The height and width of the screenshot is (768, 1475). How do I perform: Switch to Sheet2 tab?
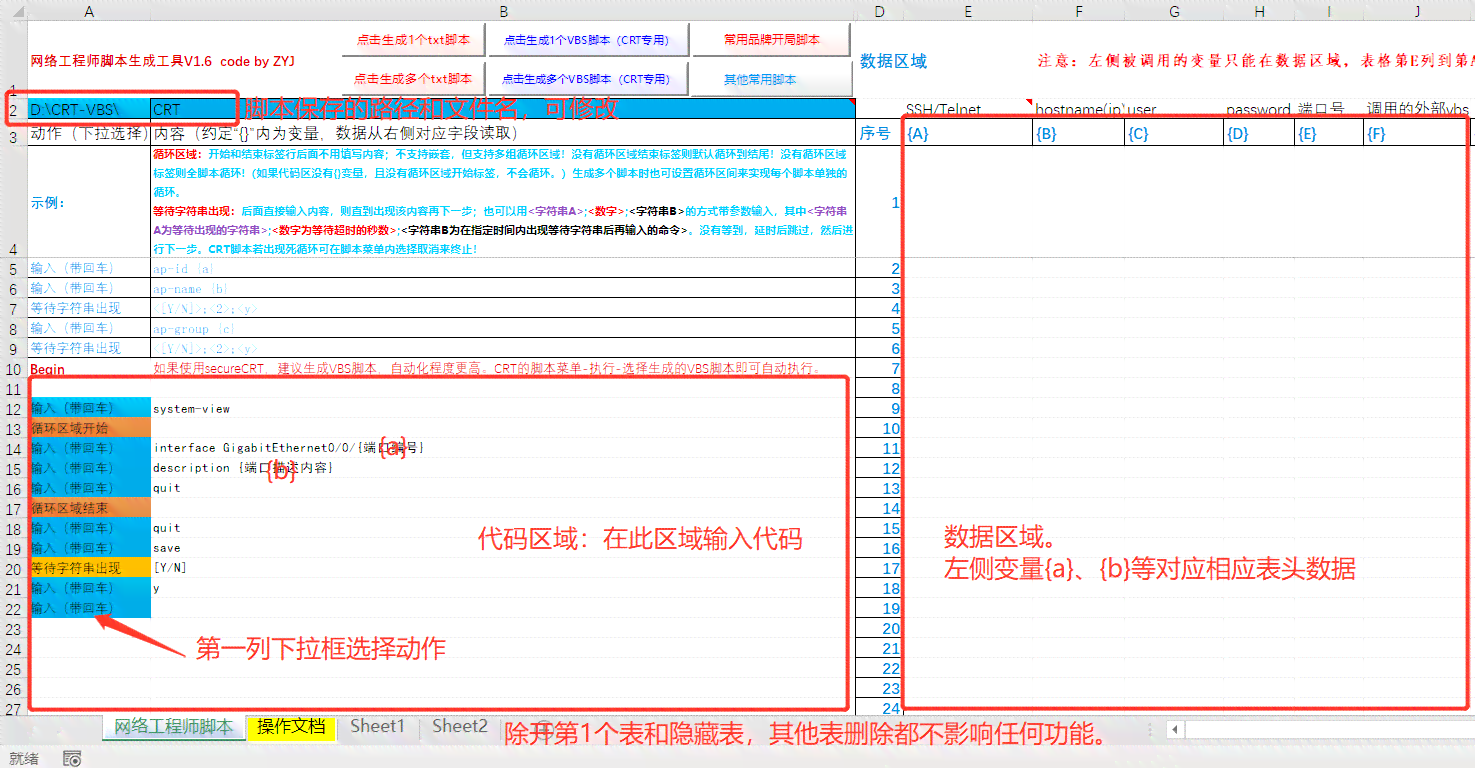(x=460, y=727)
